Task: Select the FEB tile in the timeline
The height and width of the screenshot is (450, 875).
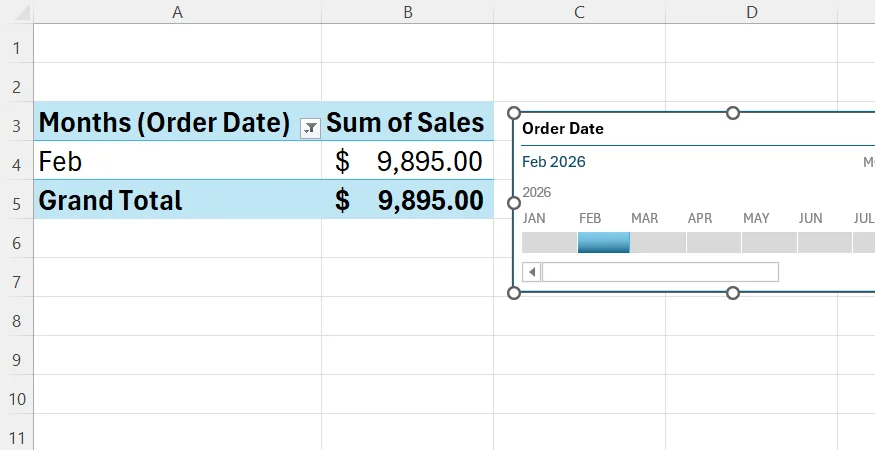Action: pos(604,243)
